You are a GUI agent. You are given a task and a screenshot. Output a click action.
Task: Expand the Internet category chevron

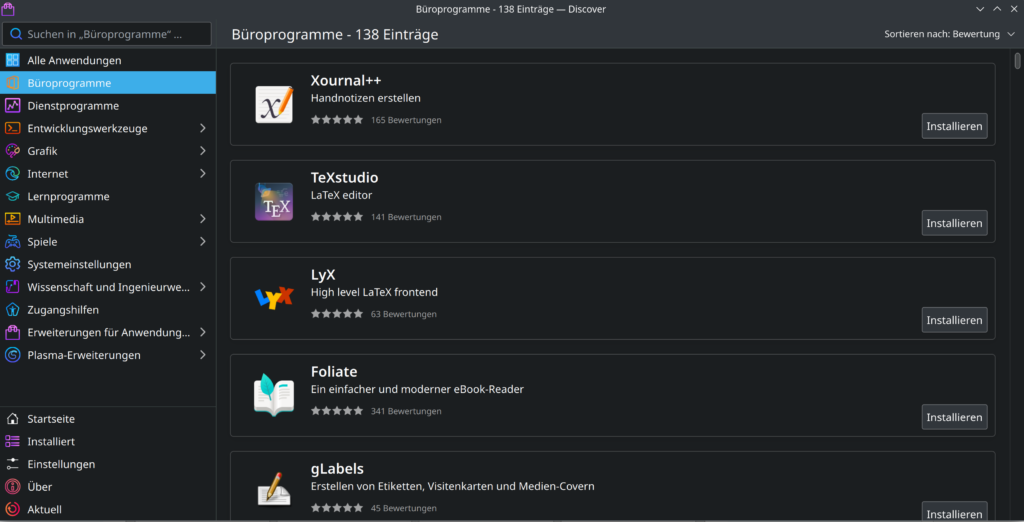[202, 174]
